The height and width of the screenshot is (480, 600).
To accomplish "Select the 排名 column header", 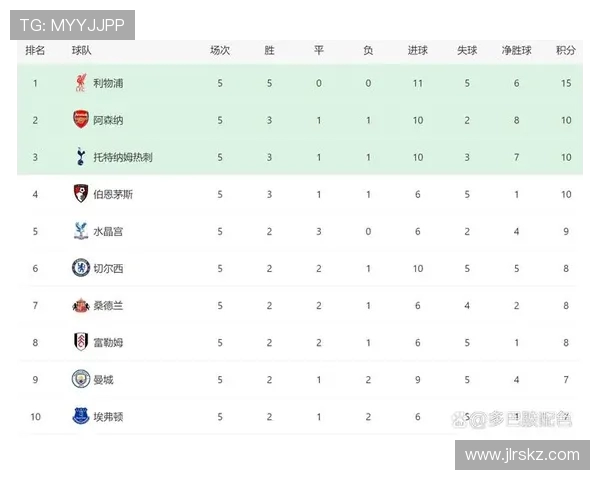I will (35, 50).
